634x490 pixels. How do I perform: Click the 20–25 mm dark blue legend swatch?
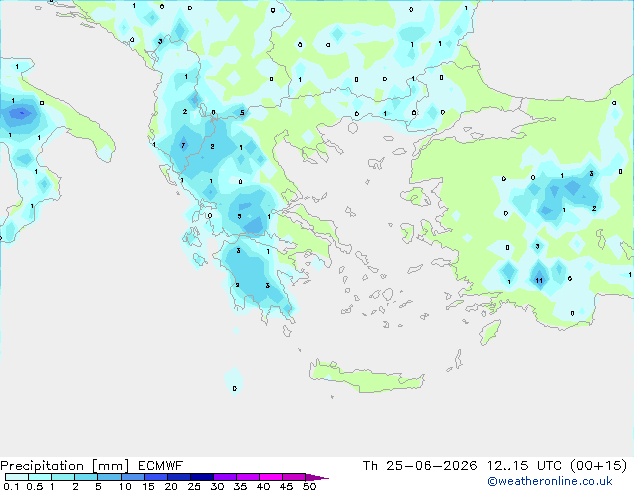(x=179, y=477)
